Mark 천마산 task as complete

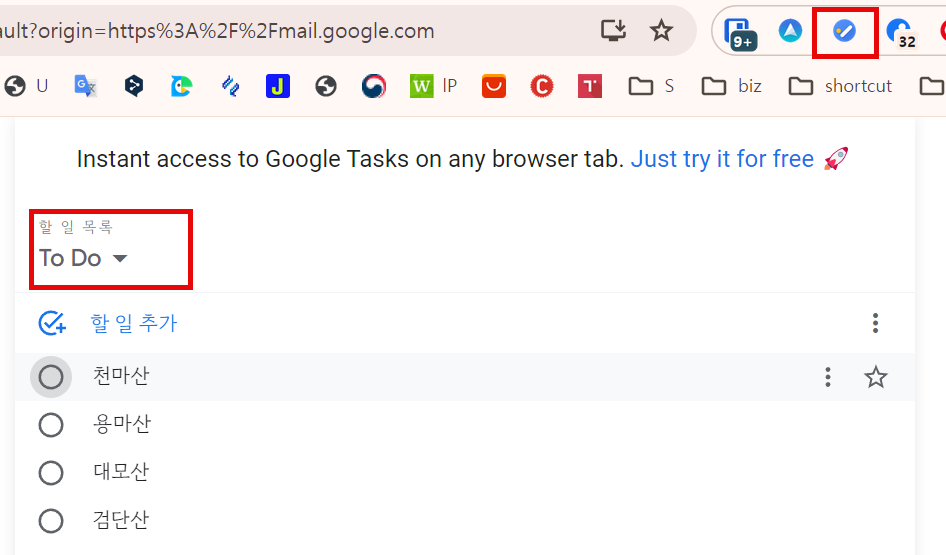pyautogui.click(x=51, y=377)
